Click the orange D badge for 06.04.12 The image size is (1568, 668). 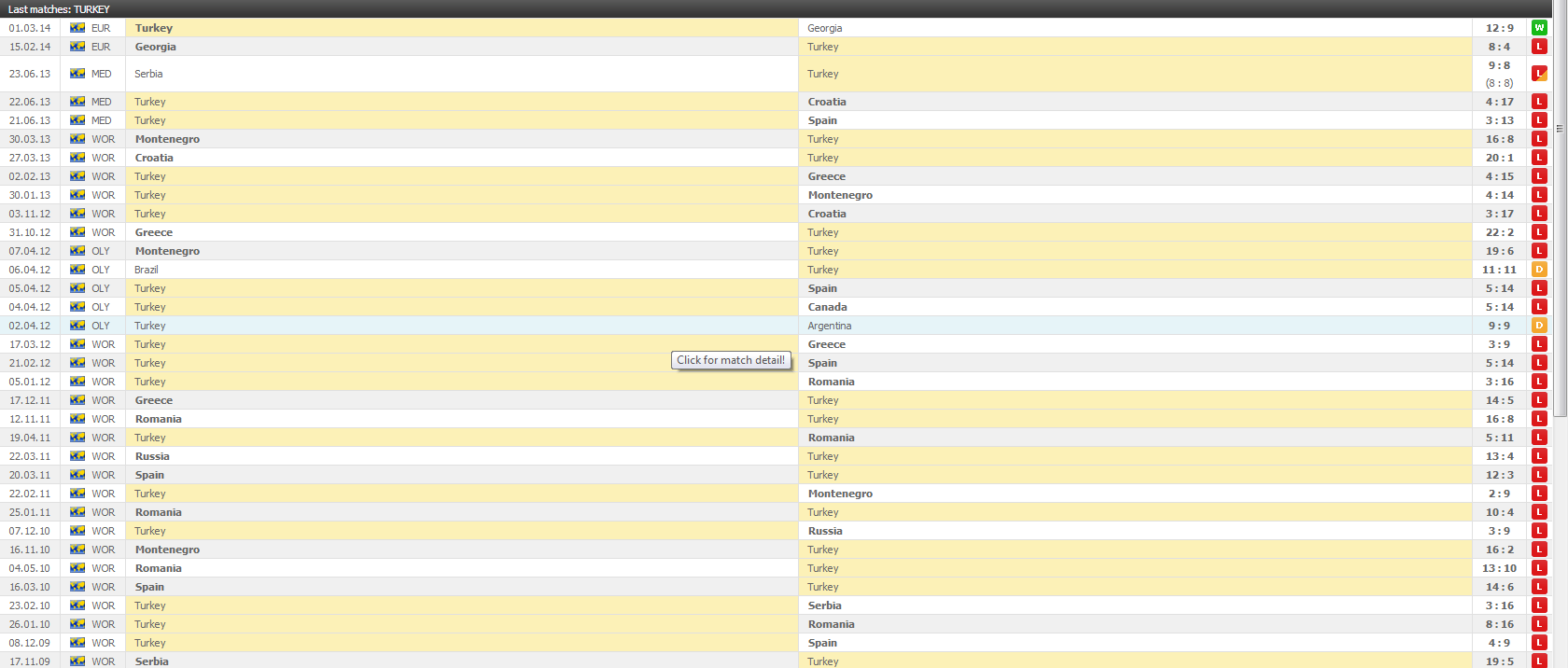[1539, 270]
